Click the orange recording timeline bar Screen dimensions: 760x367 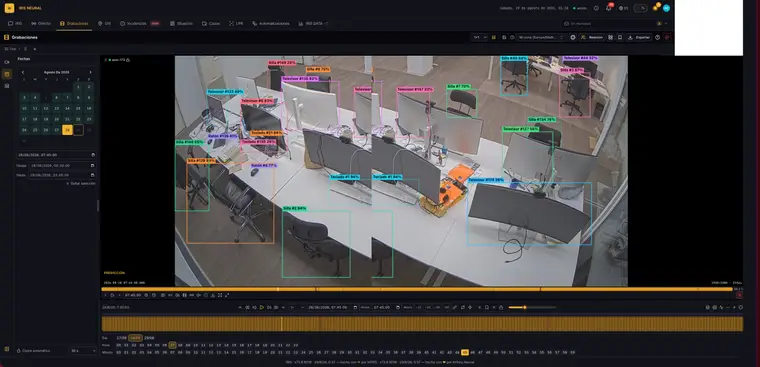coord(422,324)
